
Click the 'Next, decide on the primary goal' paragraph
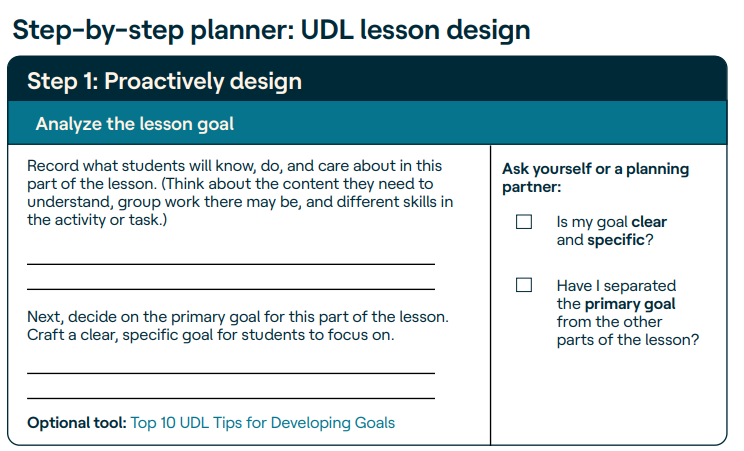[x=238, y=326]
